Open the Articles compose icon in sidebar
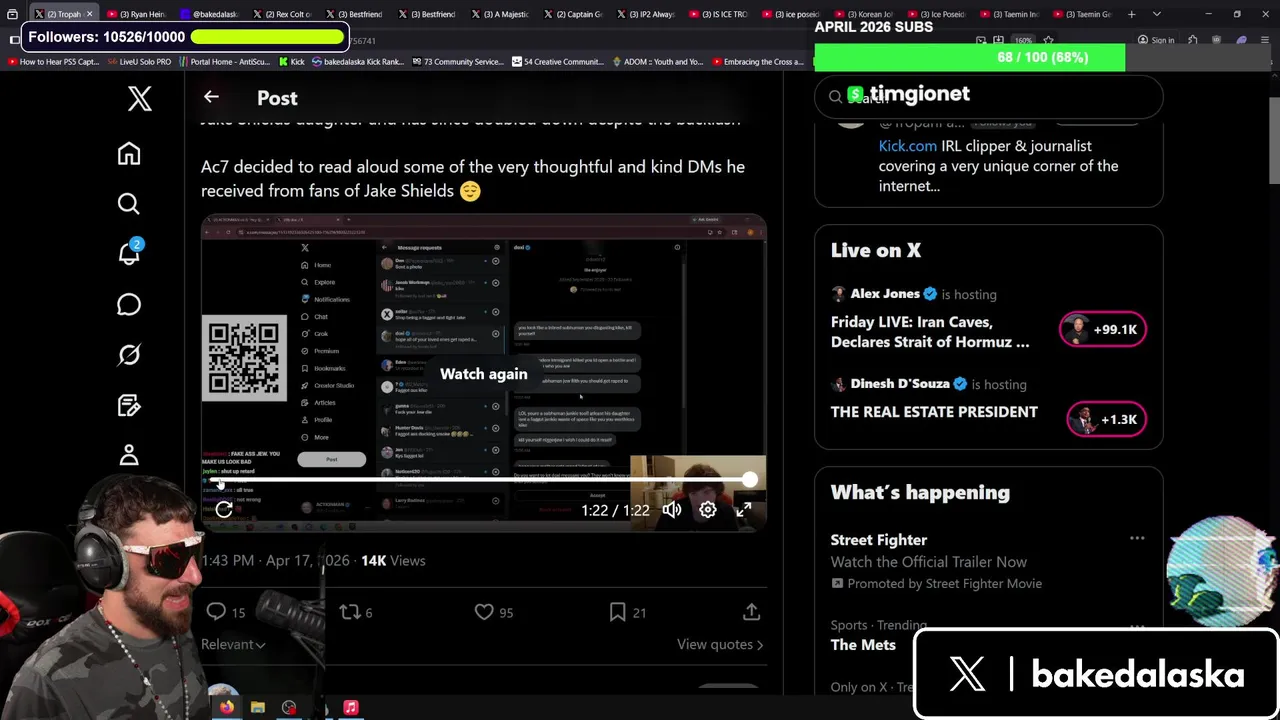 [129, 405]
